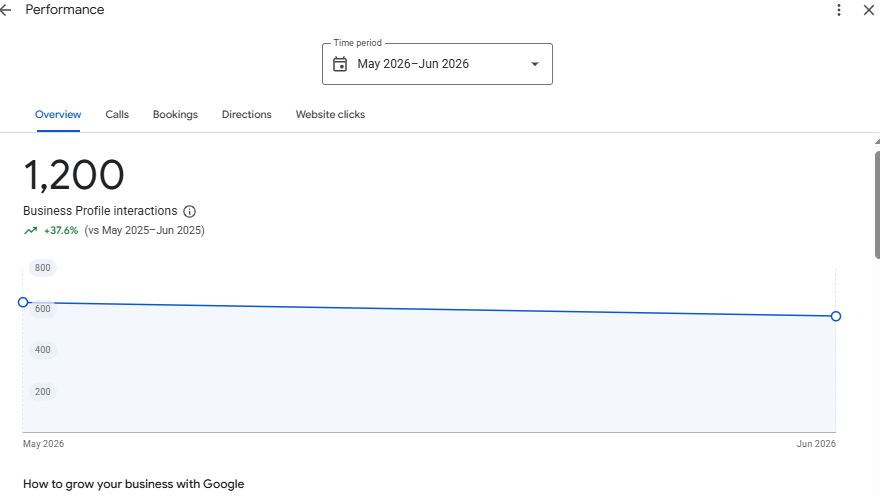The width and height of the screenshot is (880, 496).
Task: Click the May 2026 data point on chart
Action: (x=23, y=302)
